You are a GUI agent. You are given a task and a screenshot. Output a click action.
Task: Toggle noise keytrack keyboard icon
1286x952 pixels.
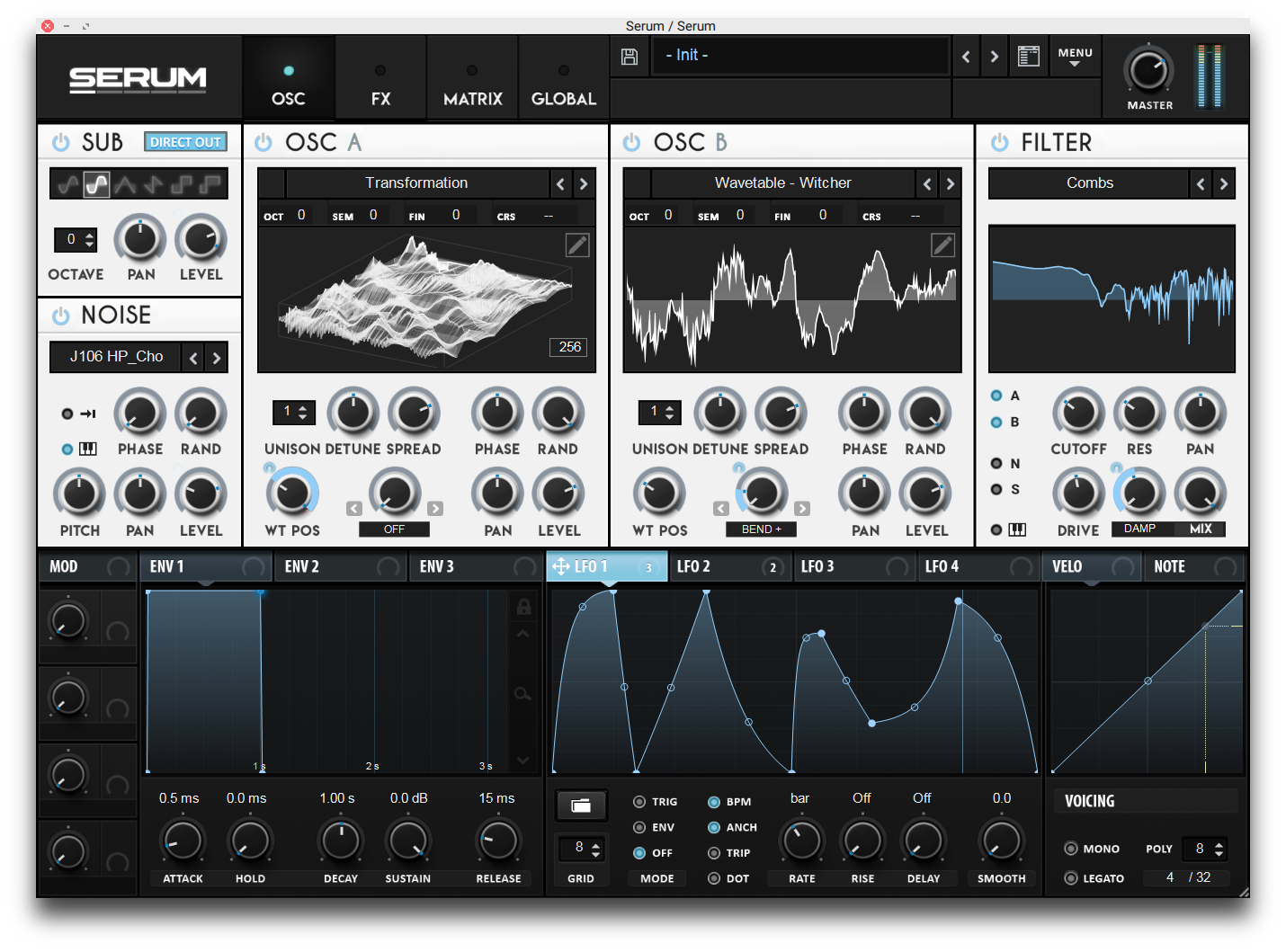click(x=88, y=449)
